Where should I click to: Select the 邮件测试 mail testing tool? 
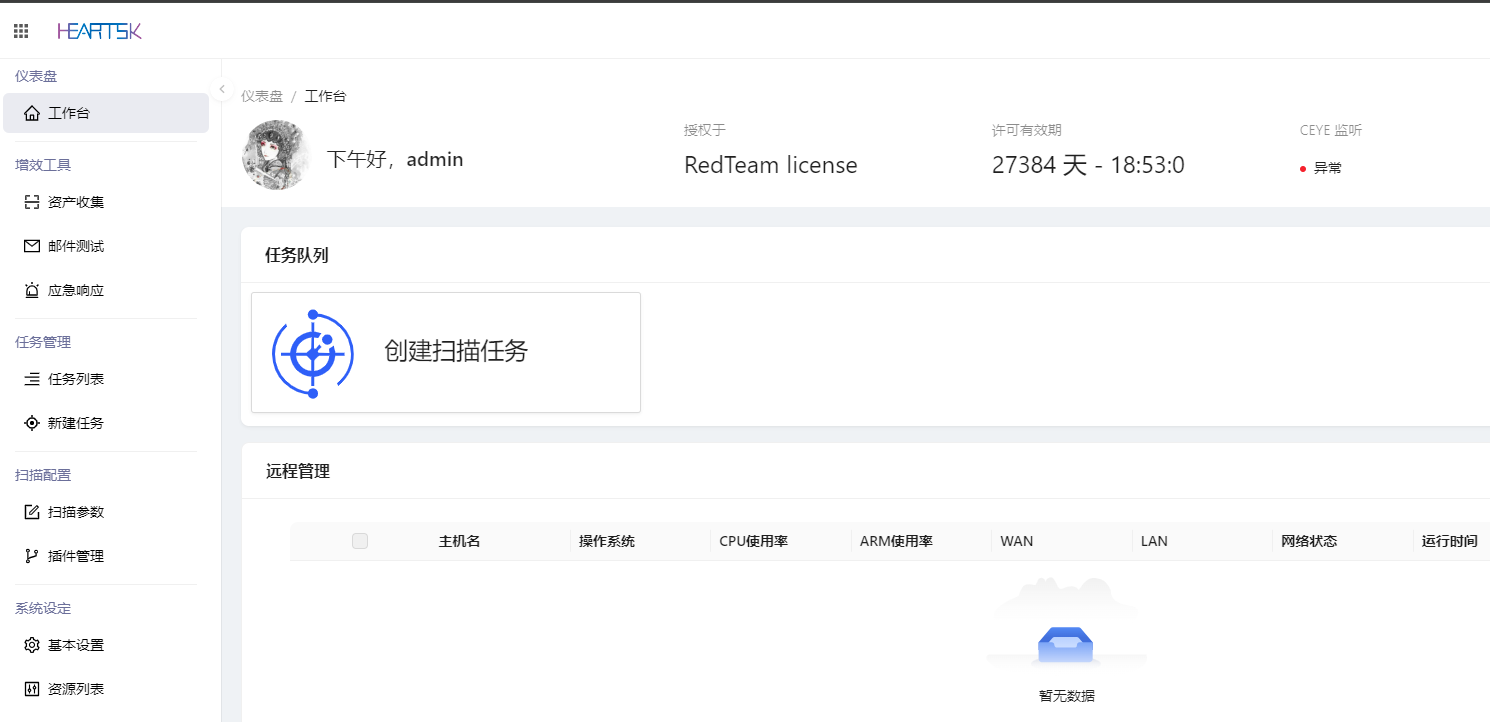(x=76, y=245)
